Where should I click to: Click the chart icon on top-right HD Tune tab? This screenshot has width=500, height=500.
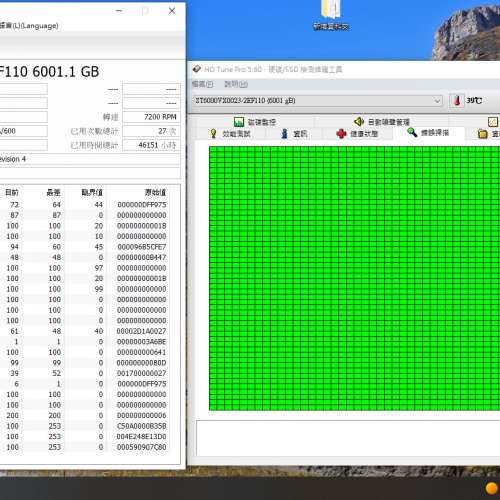pyautogui.click(x=493, y=122)
